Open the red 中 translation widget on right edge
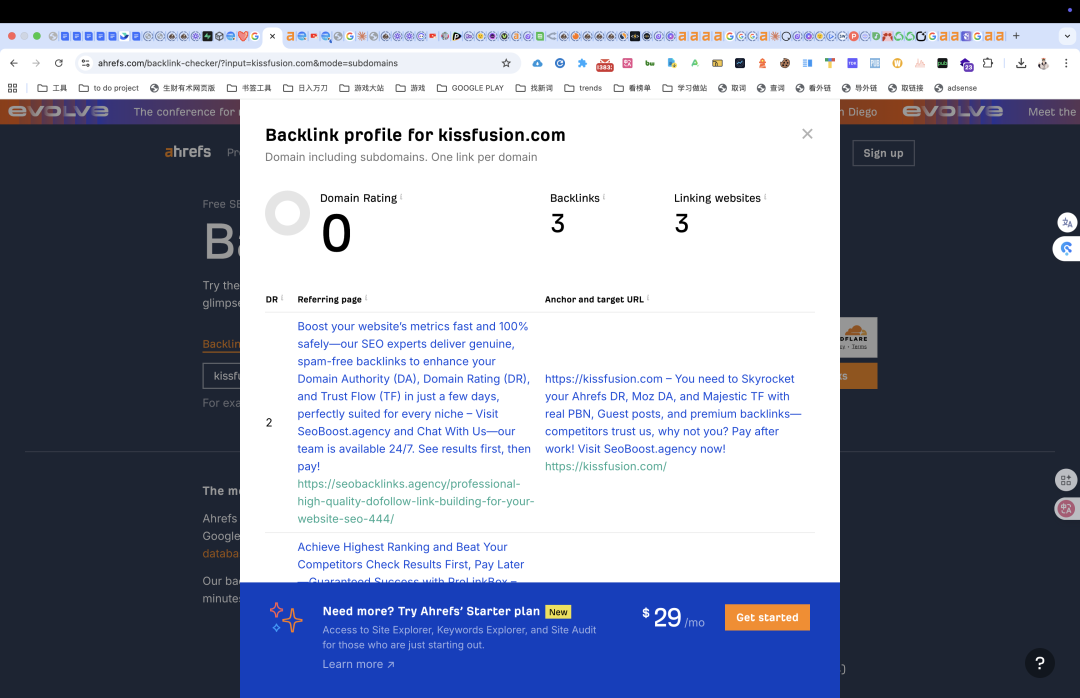This screenshot has width=1080, height=698. click(x=1066, y=509)
